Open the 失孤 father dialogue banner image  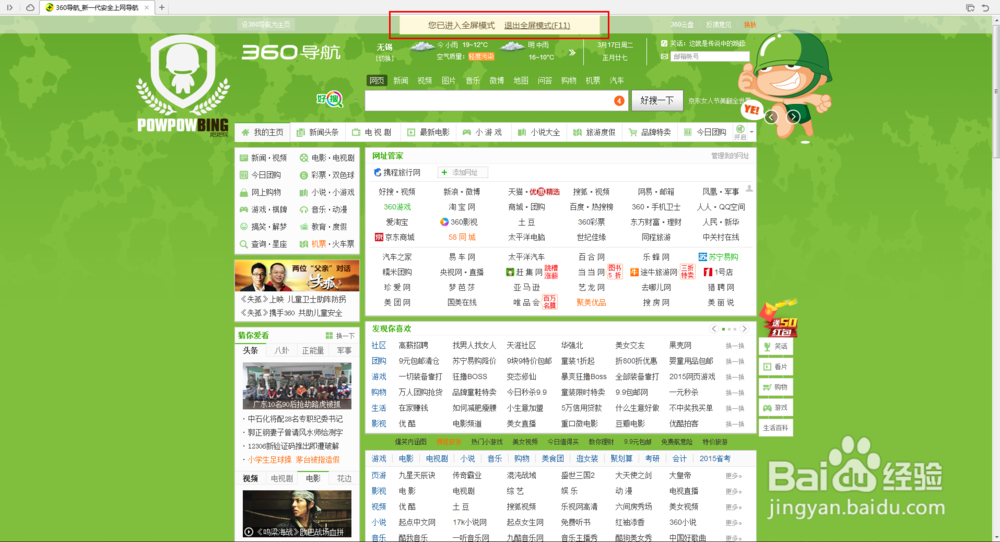click(x=297, y=275)
